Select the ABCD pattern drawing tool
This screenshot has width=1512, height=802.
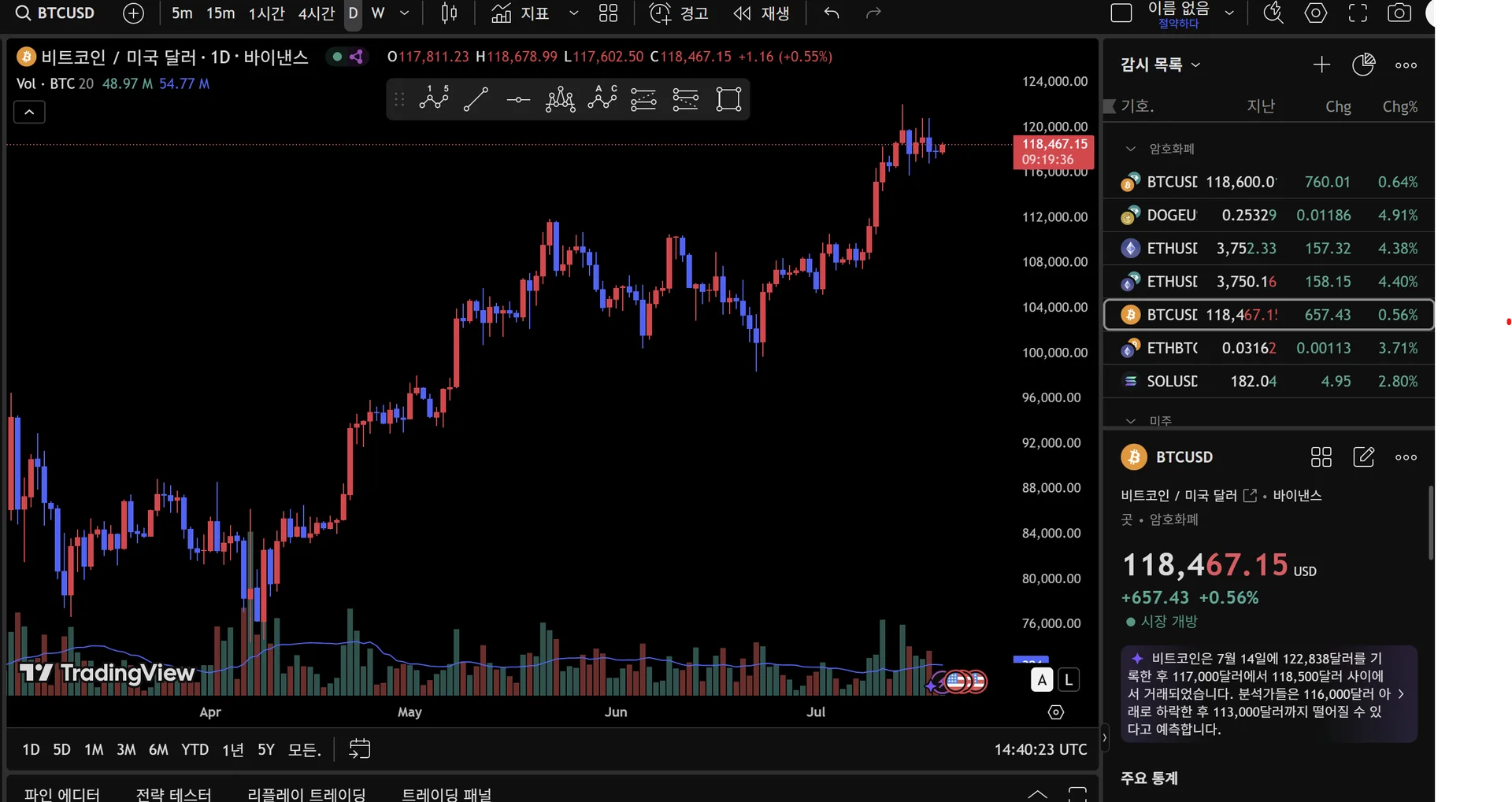pyautogui.click(x=602, y=99)
